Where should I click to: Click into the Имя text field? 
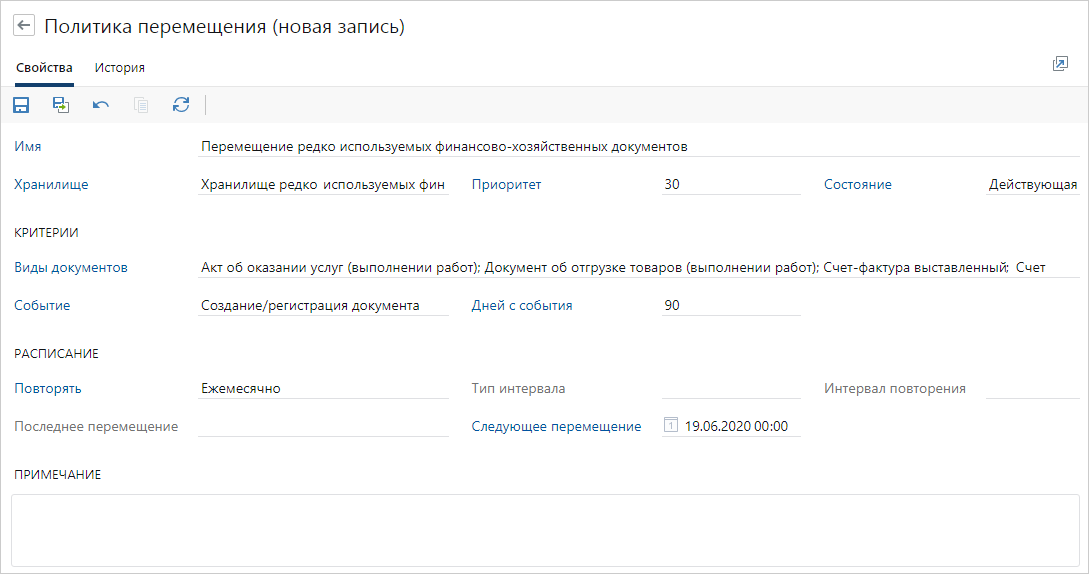(638, 147)
